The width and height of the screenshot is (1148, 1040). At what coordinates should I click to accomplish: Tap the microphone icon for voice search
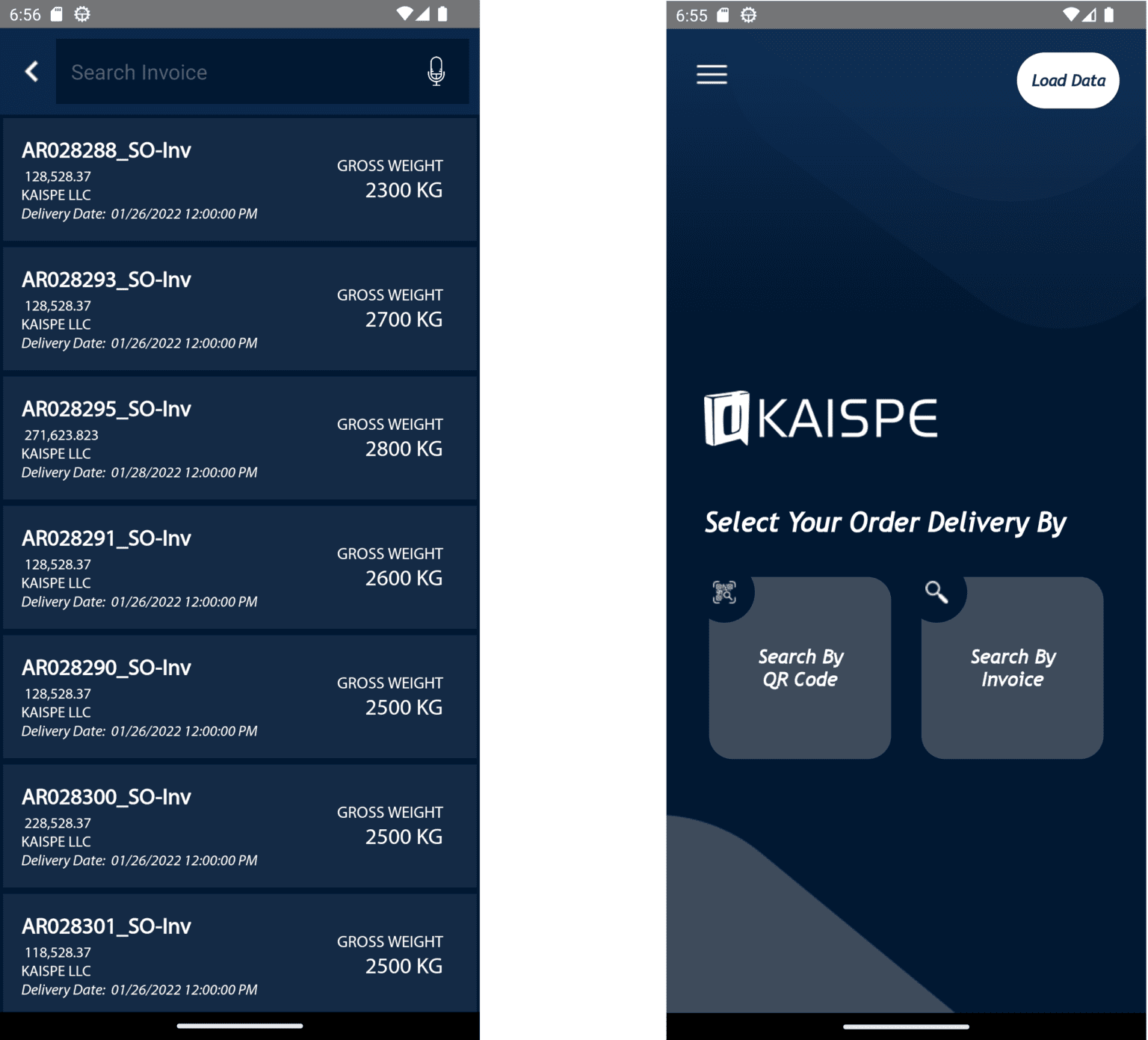[436, 71]
